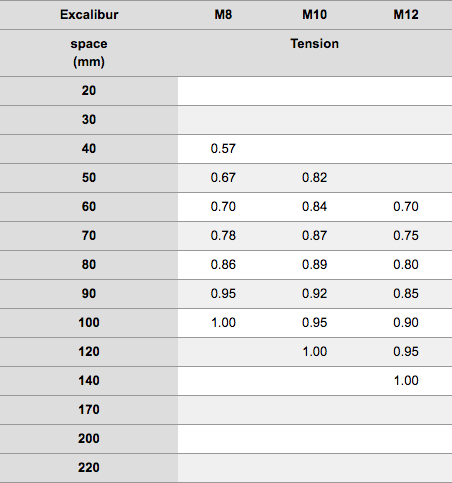The height and width of the screenshot is (483, 452).
Task: Select the 220 spacing row label
Action: (x=89, y=468)
